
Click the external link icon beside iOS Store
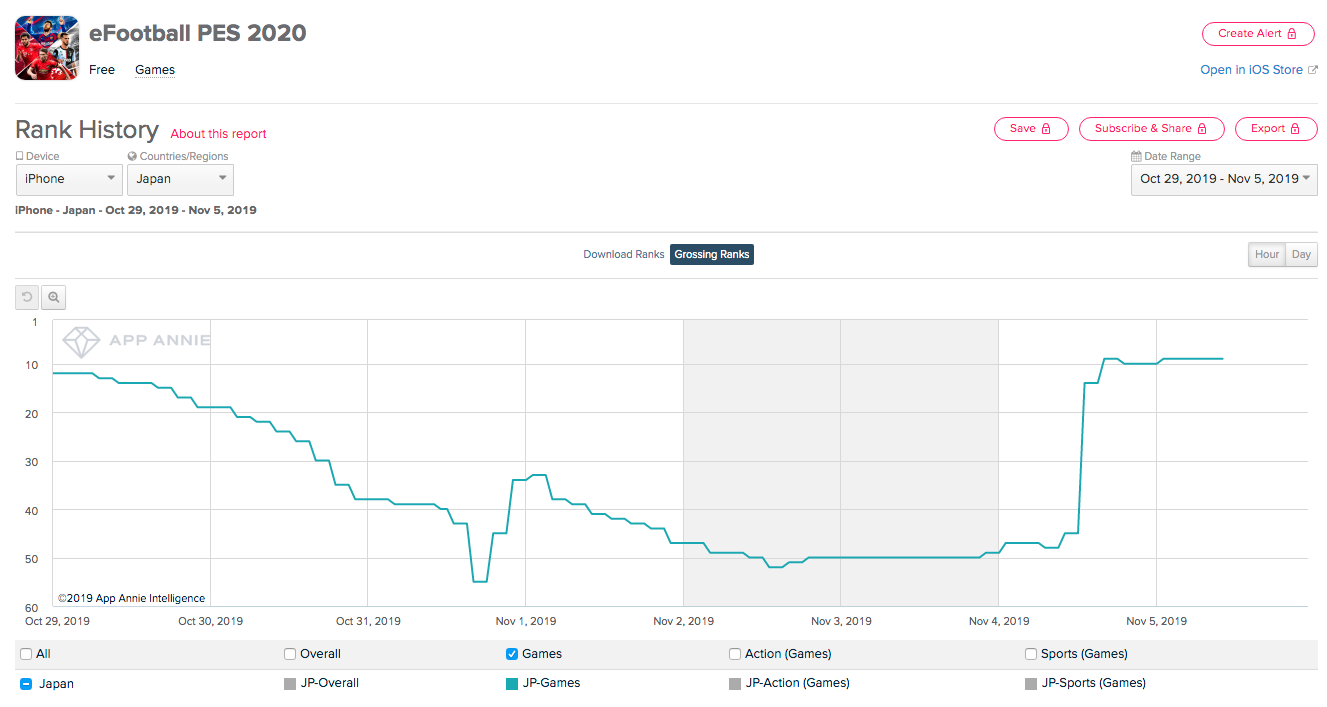point(1313,70)
